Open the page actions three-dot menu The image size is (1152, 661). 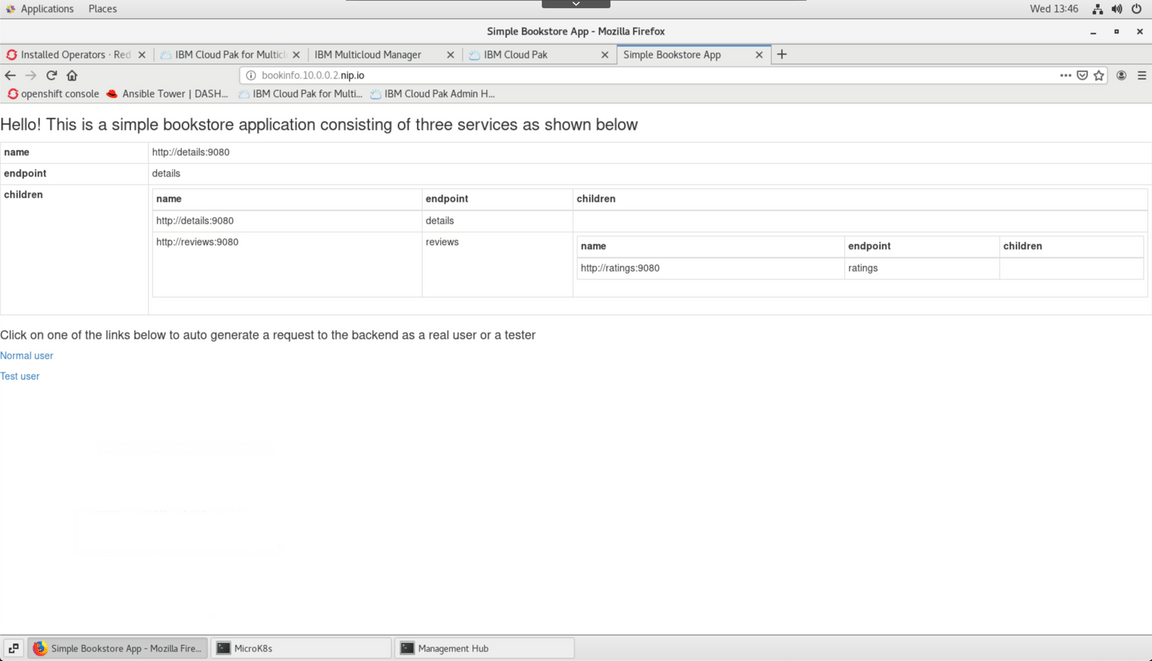pyautogui.click(x=1065, y=75)
